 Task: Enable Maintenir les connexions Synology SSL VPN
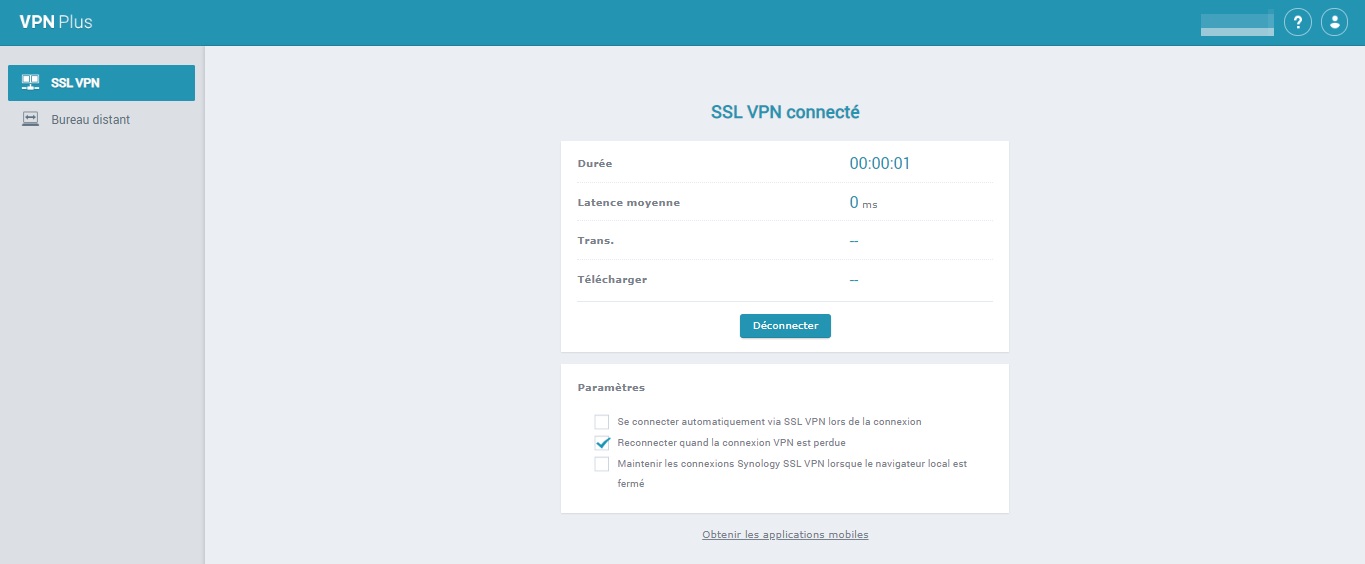coord(602,464)
